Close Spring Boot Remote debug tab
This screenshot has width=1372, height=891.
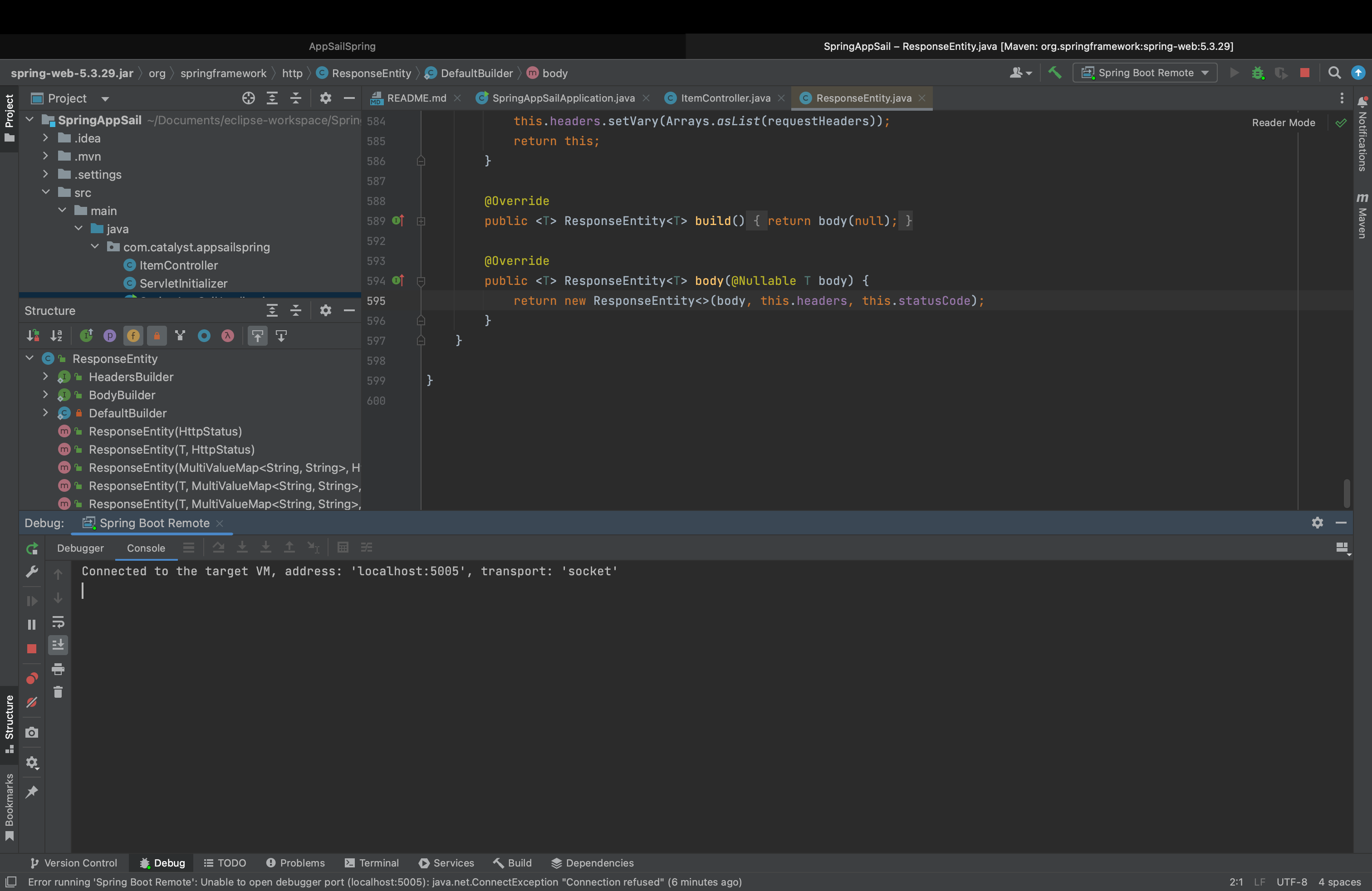(220, 523)
